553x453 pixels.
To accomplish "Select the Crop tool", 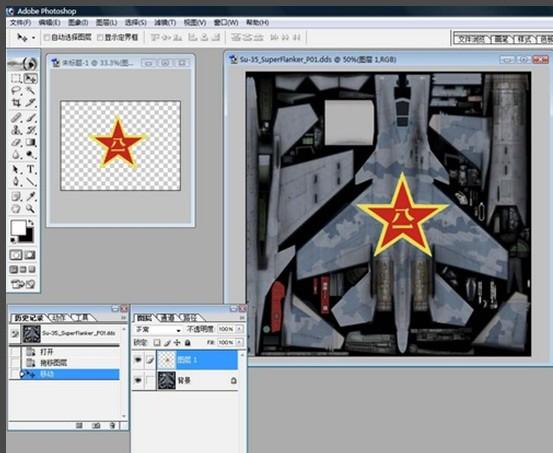I will pyautogui.click(x=16, y=103).
